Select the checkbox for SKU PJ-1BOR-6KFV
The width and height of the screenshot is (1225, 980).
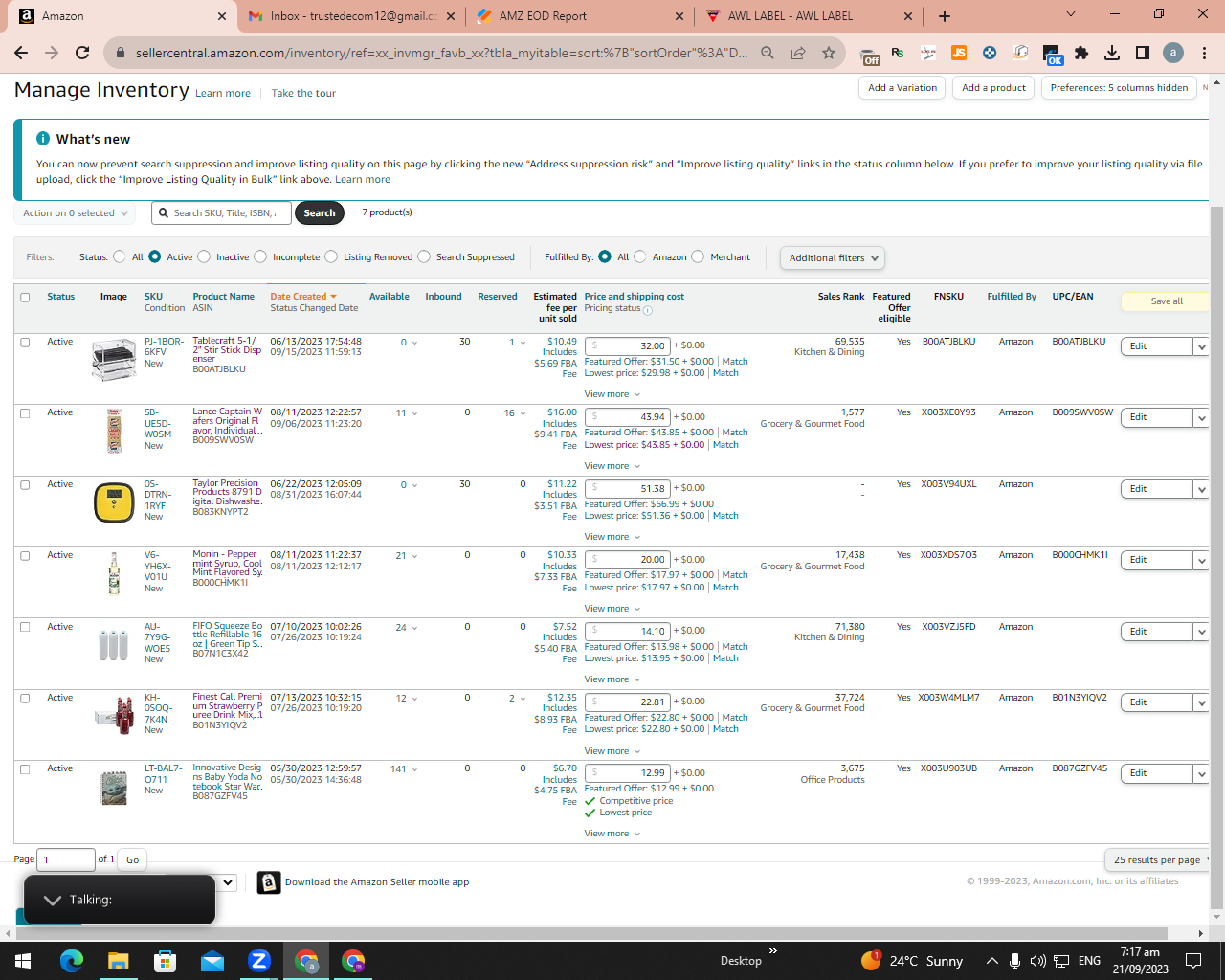pyautogui.click(x=25, y=342)
